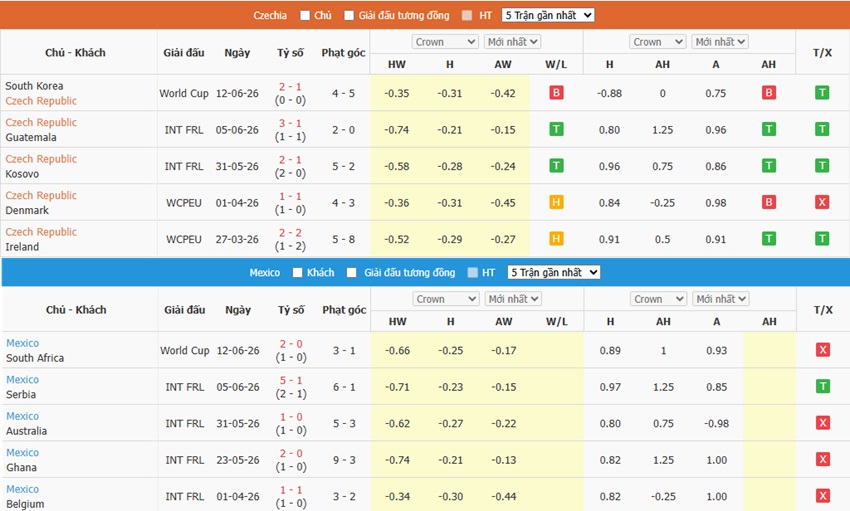Open the Ireland team link
Image resolution: width=850 pixels, height=511 pixels.
(x=22, y=247)
